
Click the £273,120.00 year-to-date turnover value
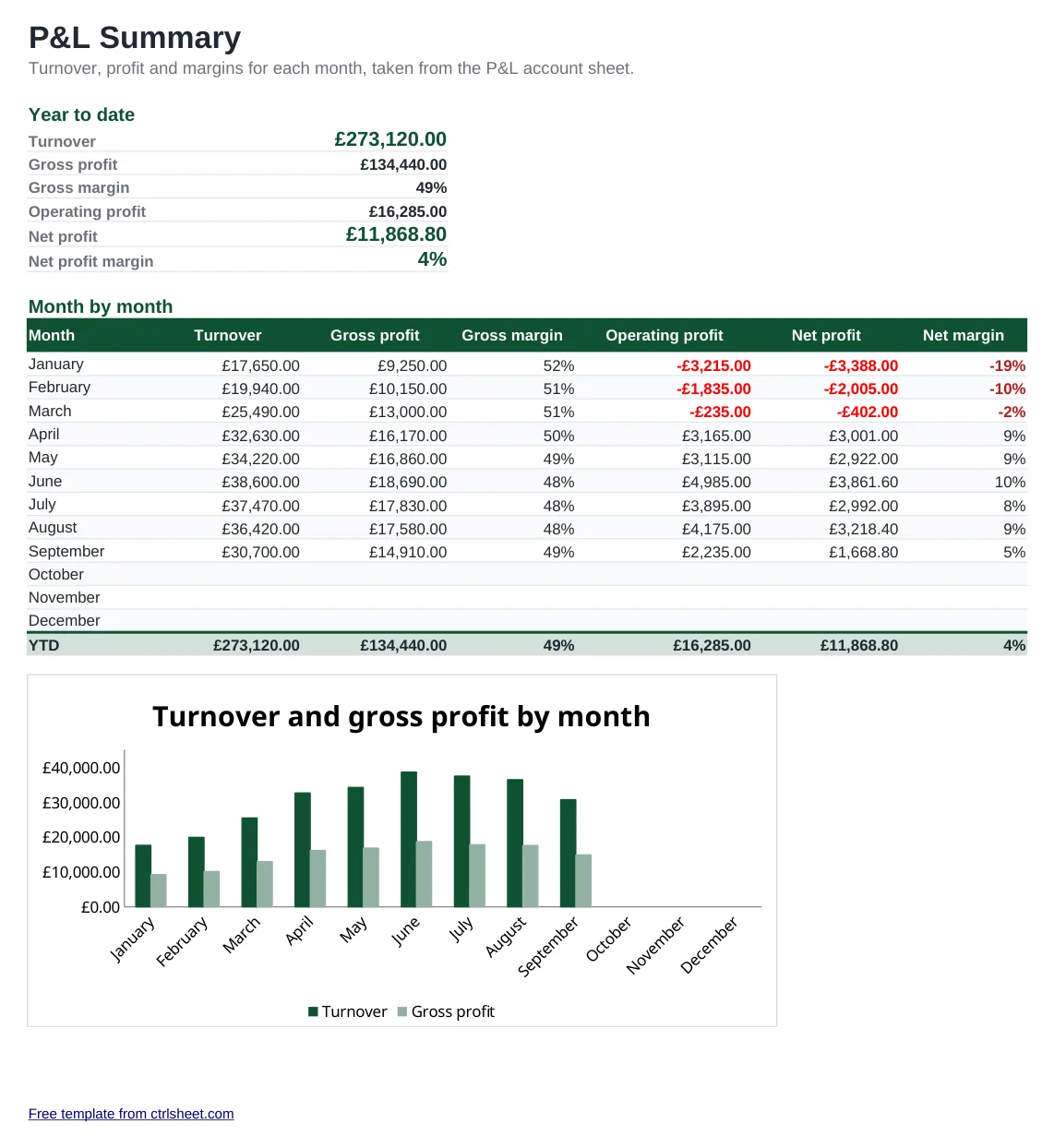click(390, 139)
